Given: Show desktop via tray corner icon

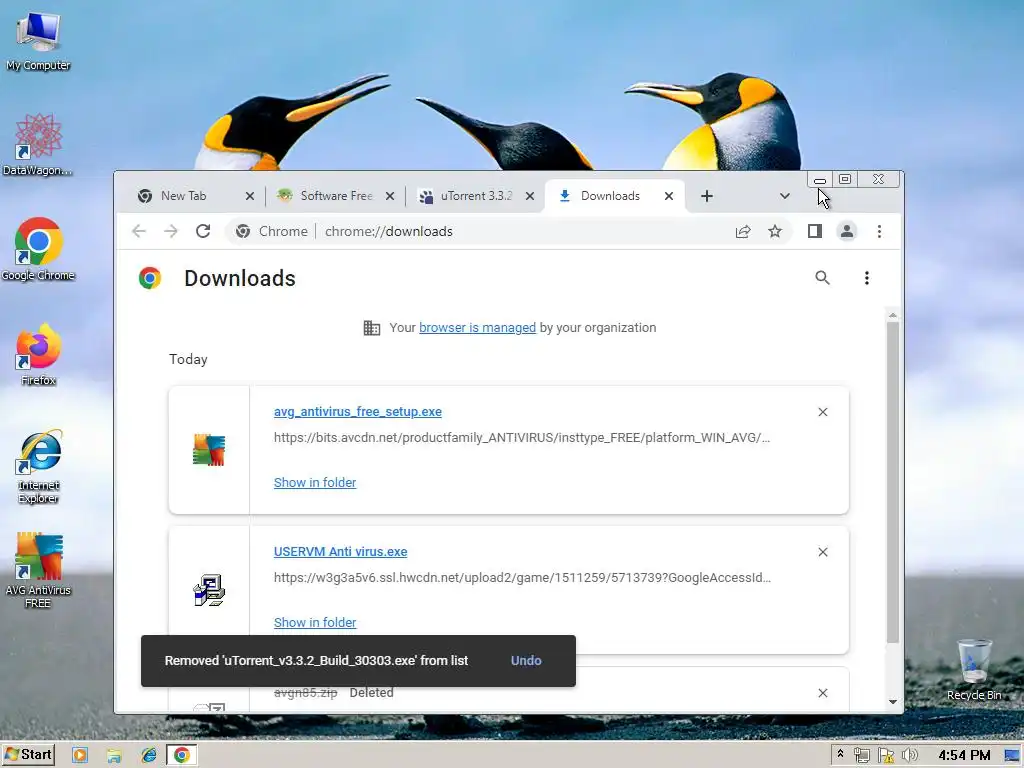Looking at the screenshot, I should click(1013, 756).
